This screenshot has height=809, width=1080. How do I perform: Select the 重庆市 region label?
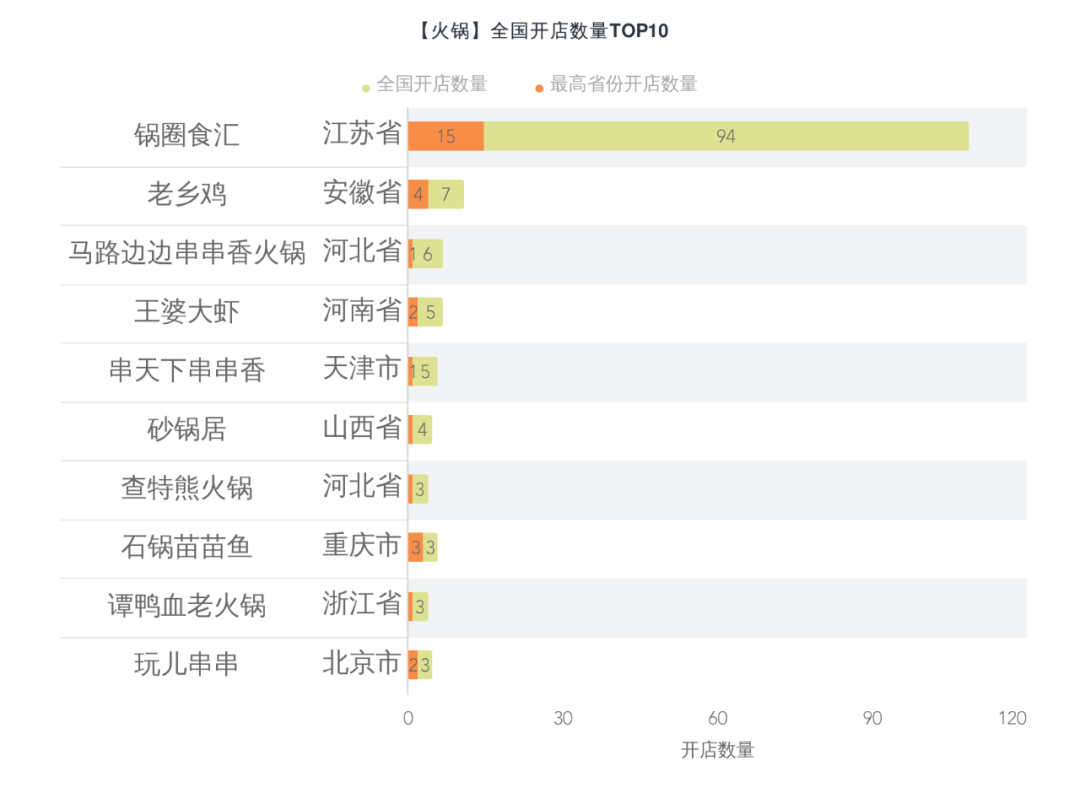[x=362, y=545]
